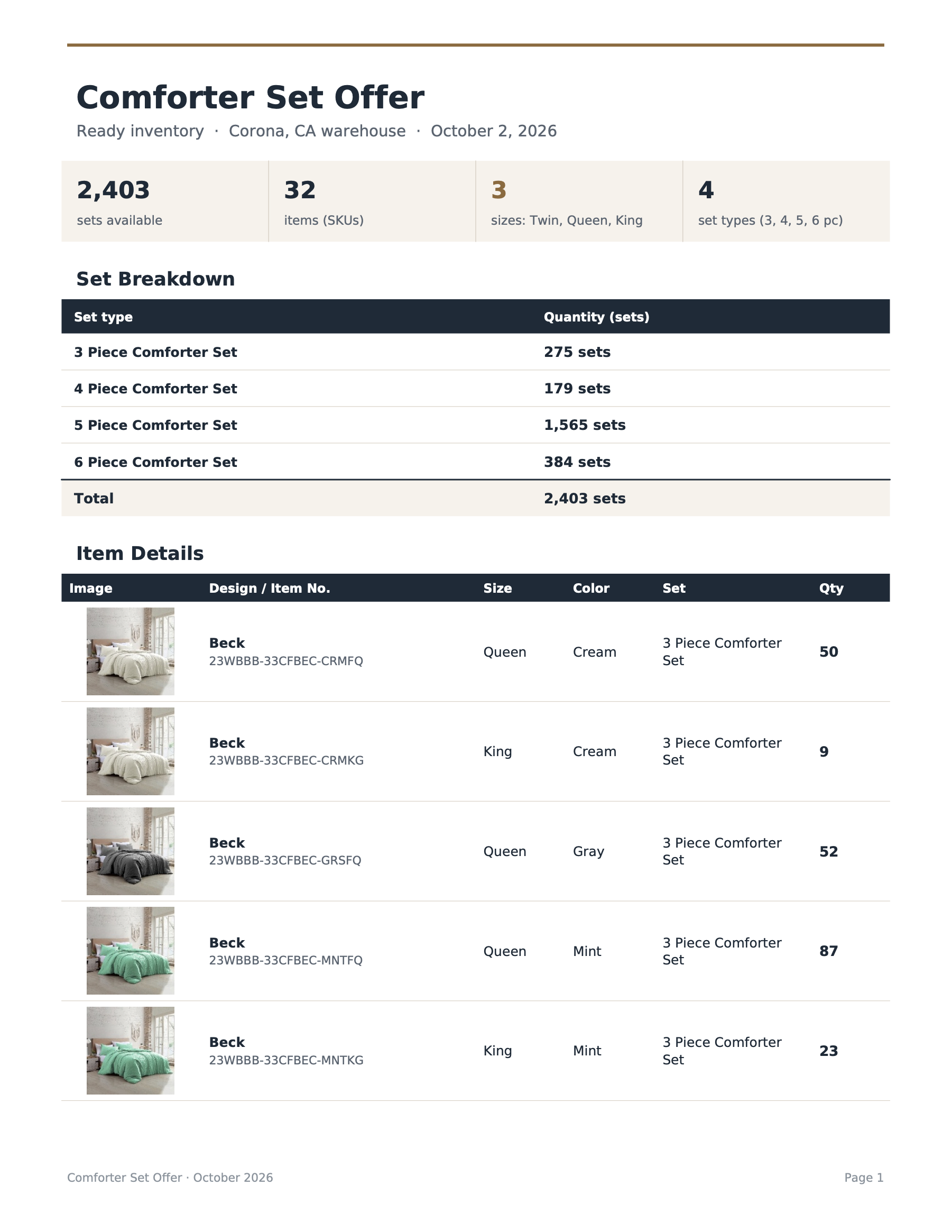
Task: Click the "2,403 sets" total value
Action: point(585,499)
